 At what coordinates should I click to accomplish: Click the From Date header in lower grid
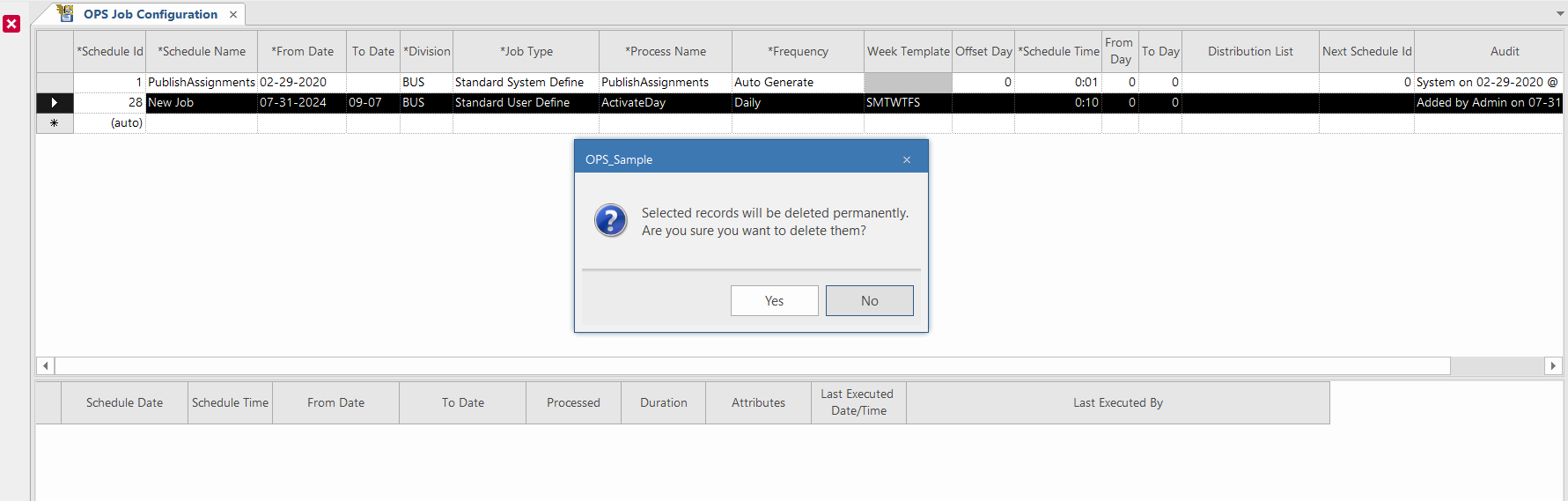[335, 402]
